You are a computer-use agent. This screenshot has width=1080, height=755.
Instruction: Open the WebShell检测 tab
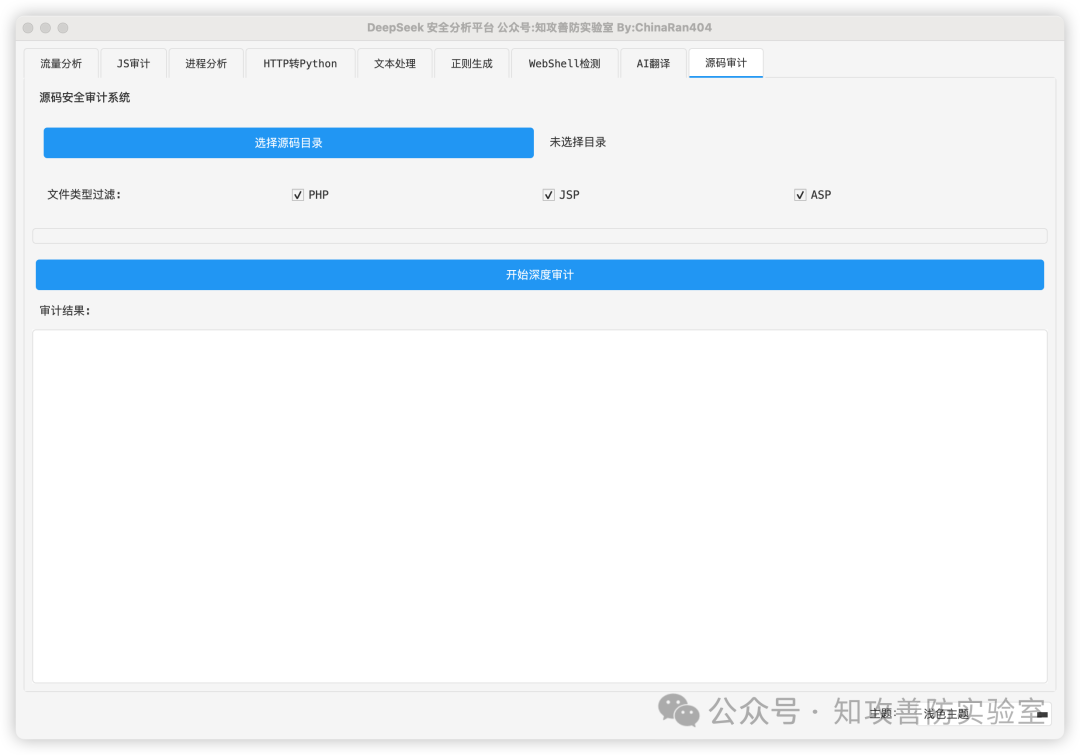coord(564,63)
